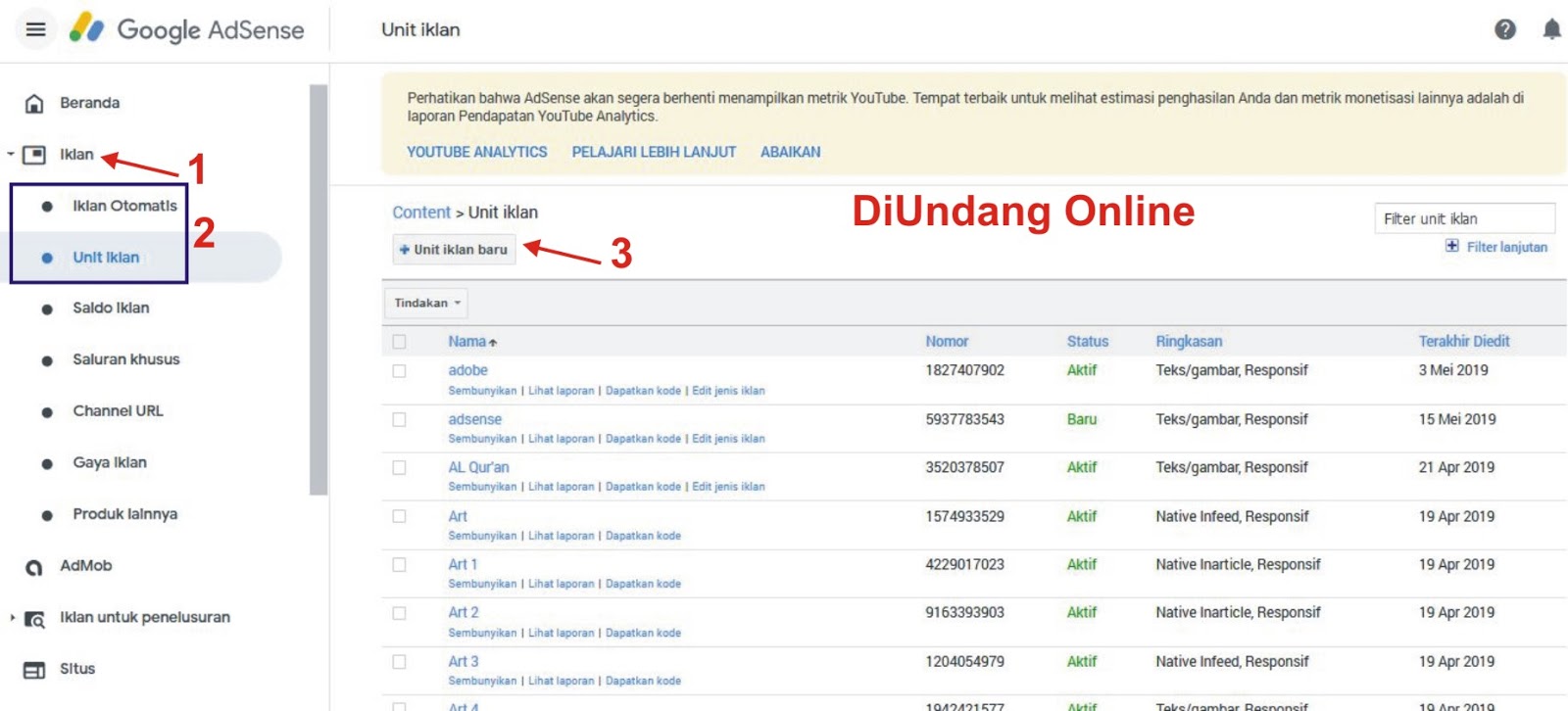This screenshot has width=1568, height=711.
Task: Click Sembunyikan for adsense unit
Action: click(x=482, y=439)
